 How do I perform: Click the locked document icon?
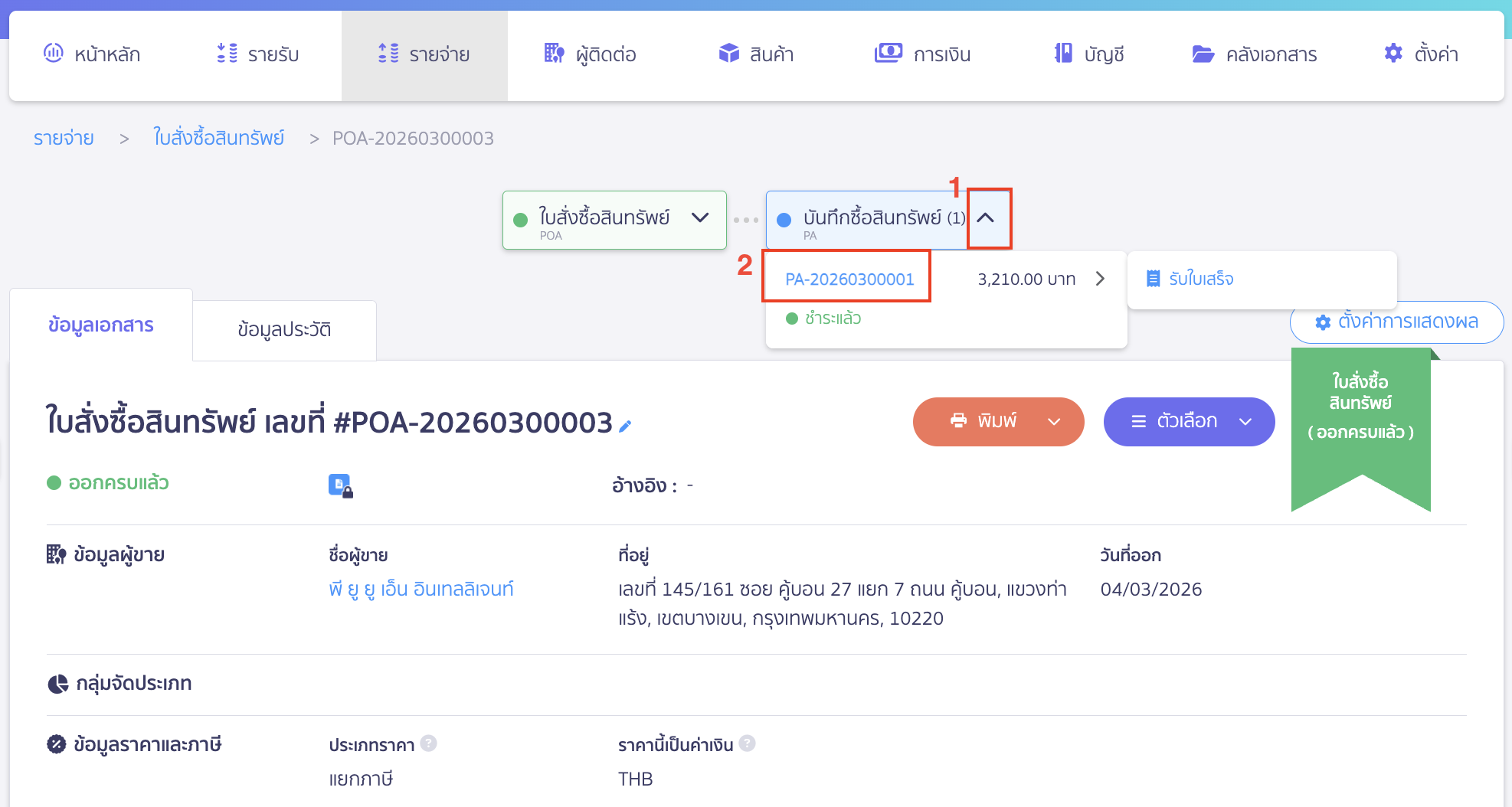(x=339, y=485)
